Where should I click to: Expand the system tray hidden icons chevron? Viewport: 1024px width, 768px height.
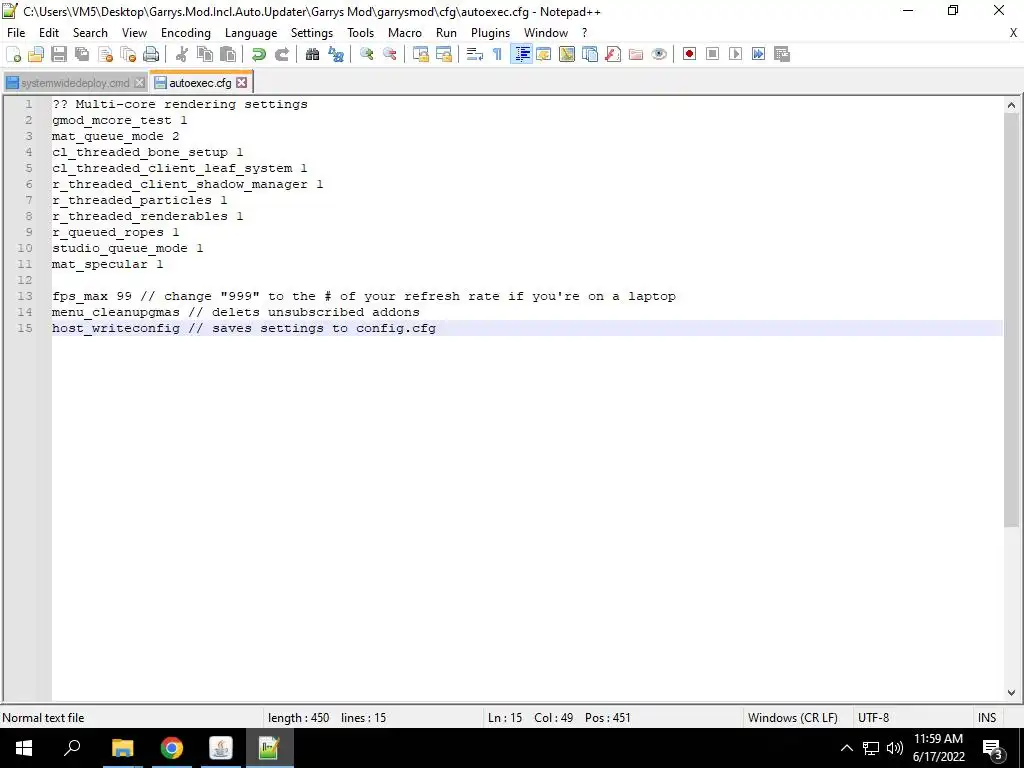tap(846, 748)
